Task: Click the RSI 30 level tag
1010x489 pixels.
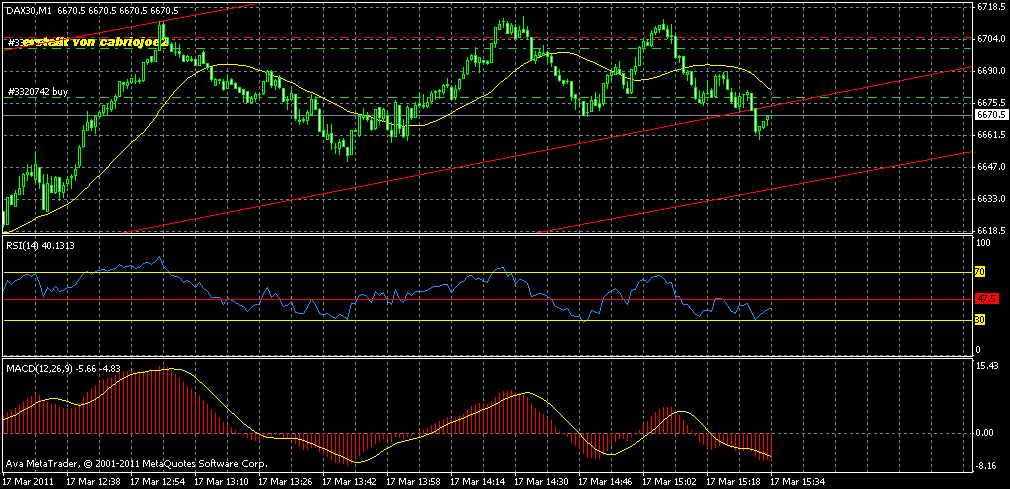Action: [x=979, y=320]
